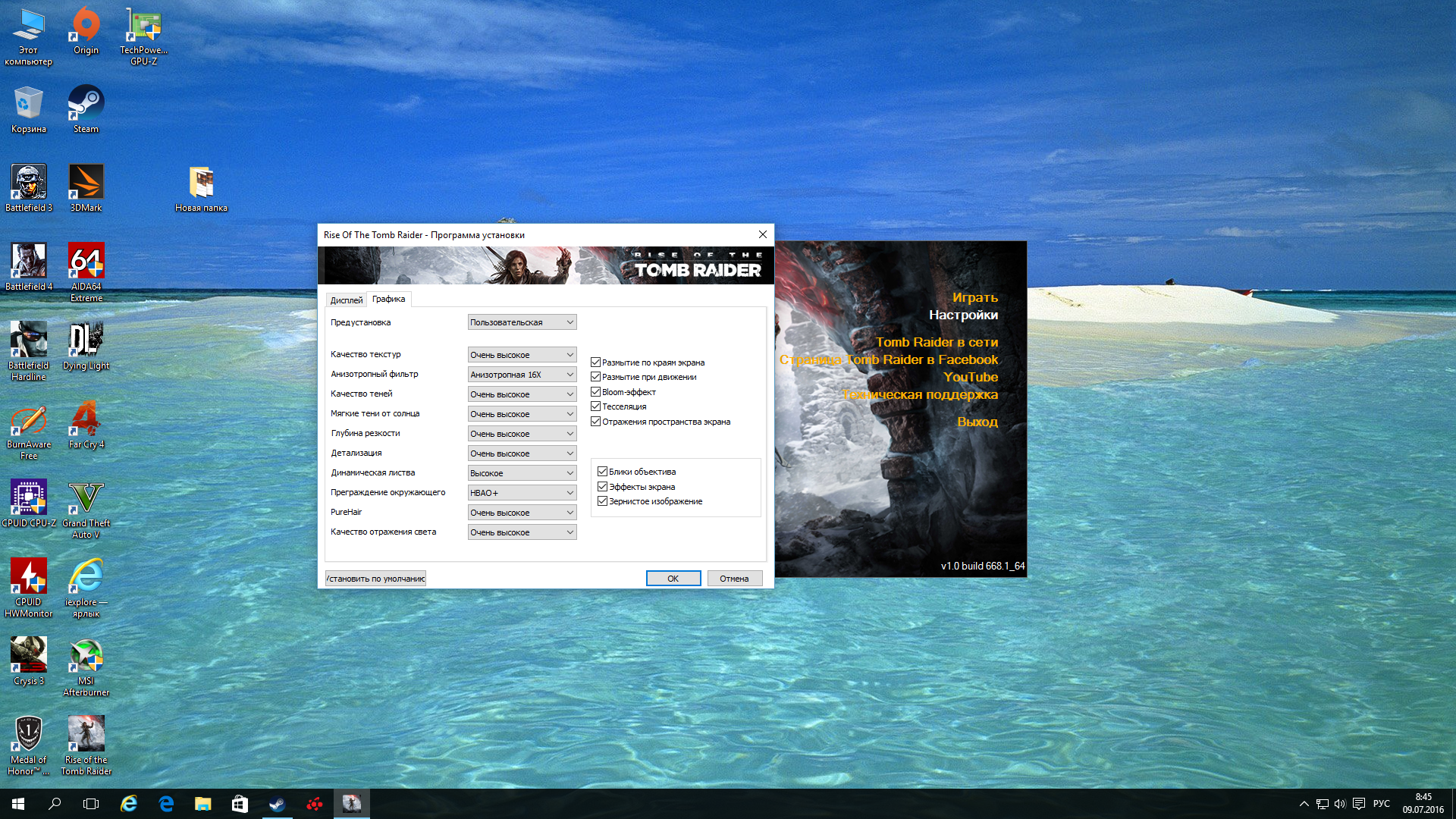The image size is (1456, 819).
Task: Launch the 3DMark desktop icon
Action: pyautogui.click(x=86, y=184)
